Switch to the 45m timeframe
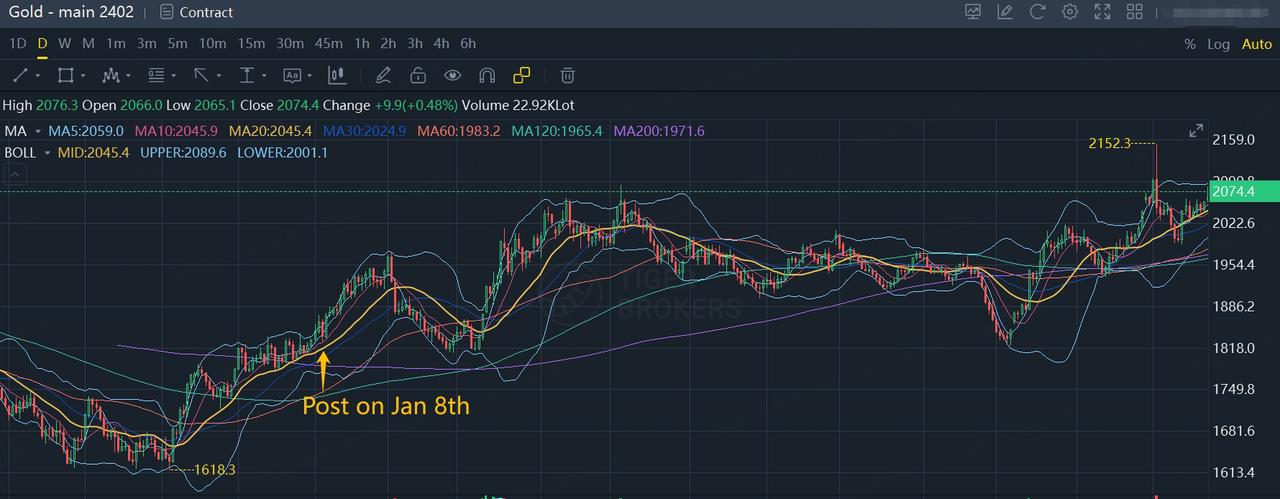 click(x=329, y=44)
